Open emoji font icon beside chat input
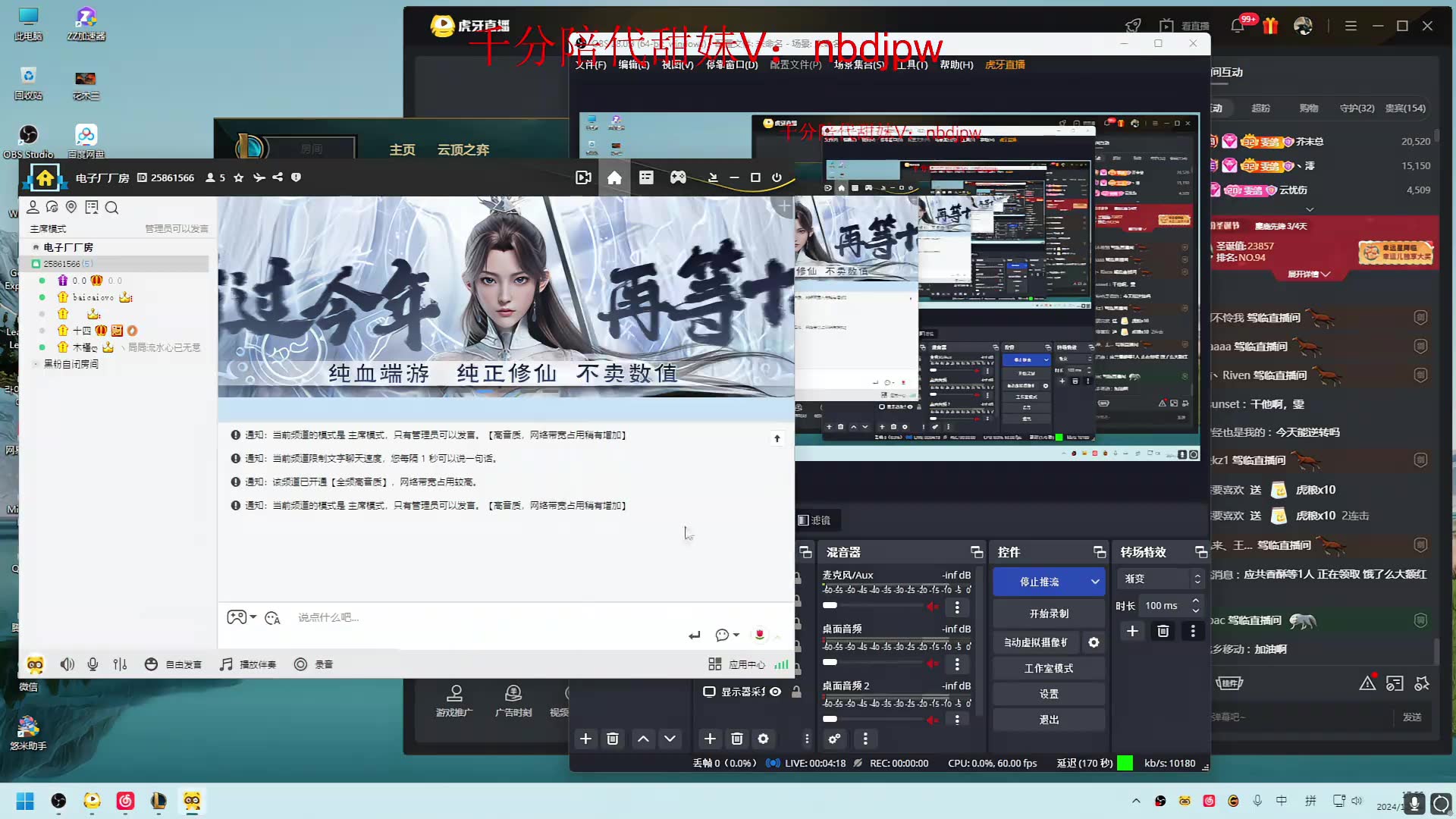The image size is (1456, 819). (273, 618)
